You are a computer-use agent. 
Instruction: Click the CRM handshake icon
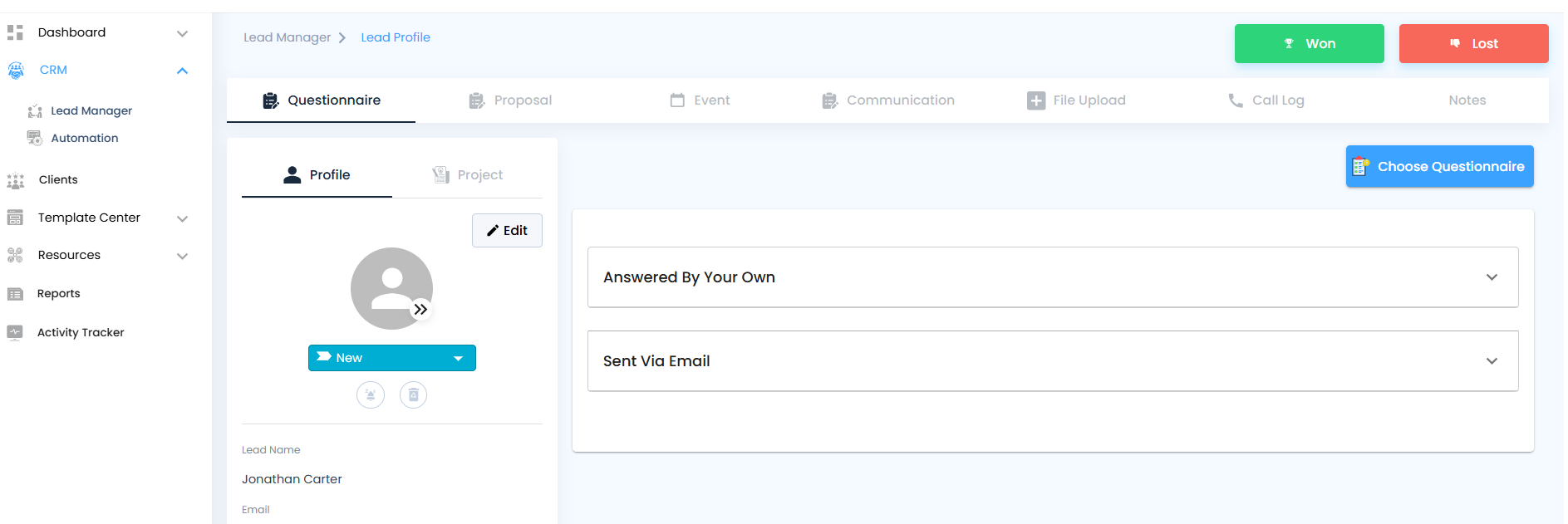pyautogui.click(x=16, y=71)
